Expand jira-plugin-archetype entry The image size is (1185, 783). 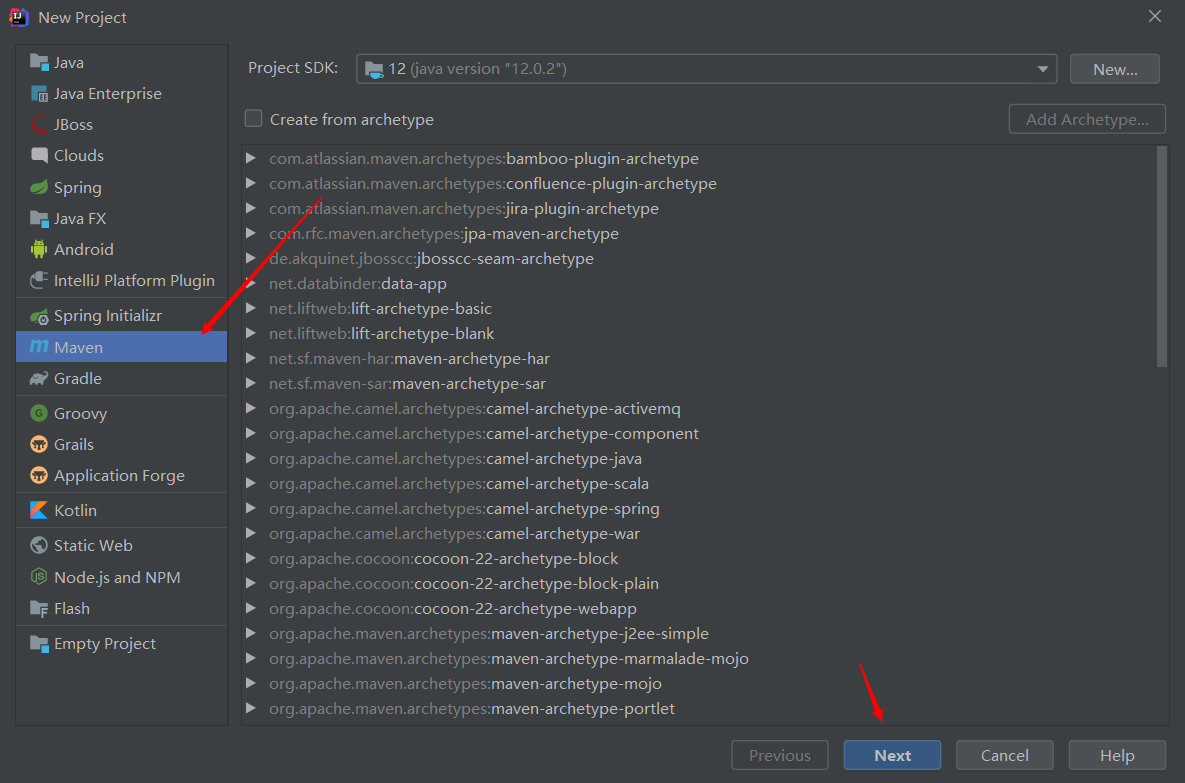(251, 208)
